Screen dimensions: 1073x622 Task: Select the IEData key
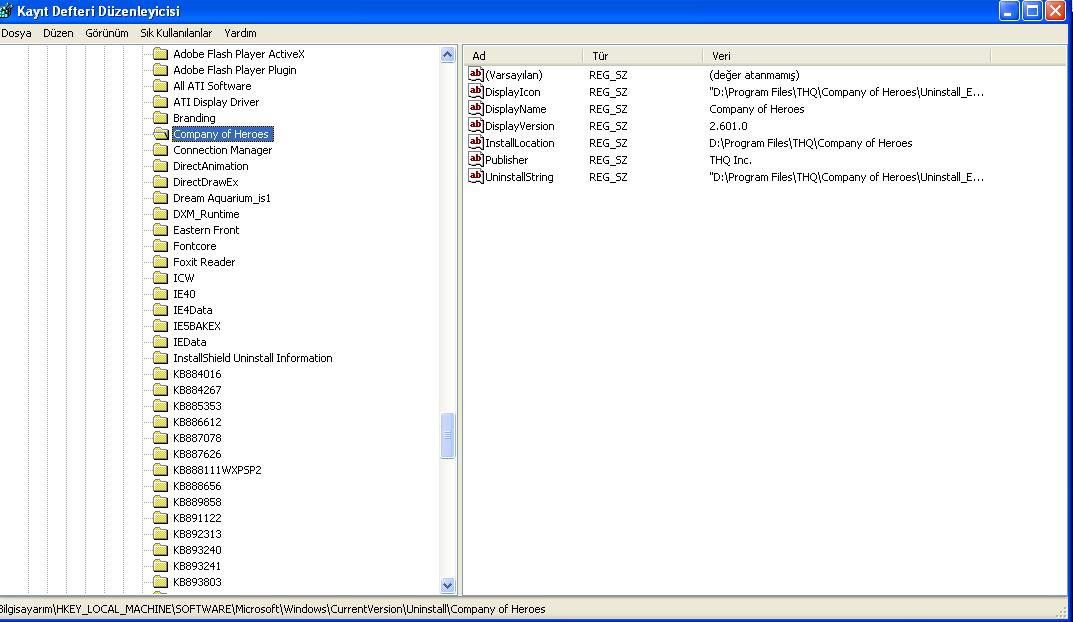coord(190,342)
